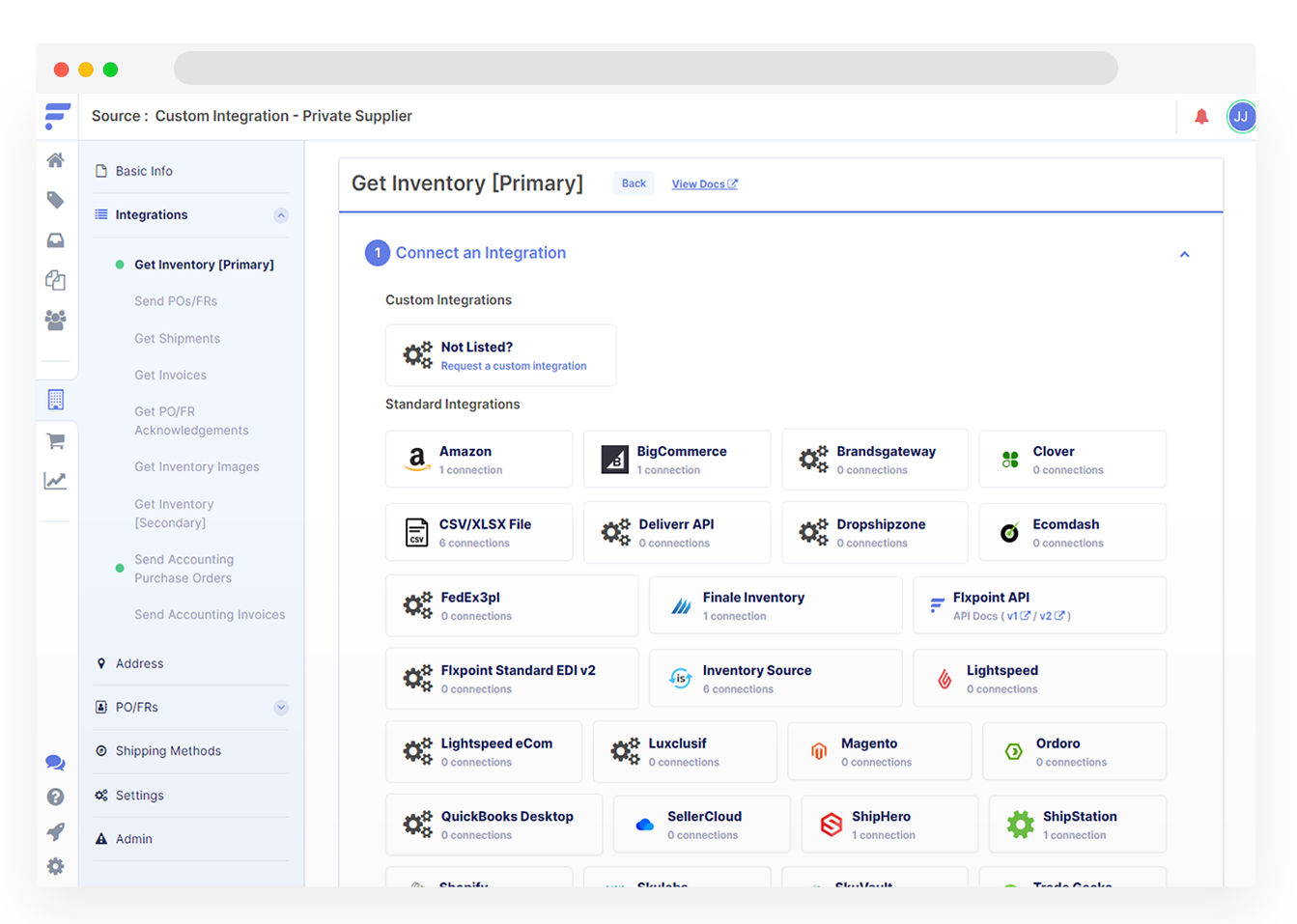Select Get Shipments in sidebar

click(x=177, y=339)
